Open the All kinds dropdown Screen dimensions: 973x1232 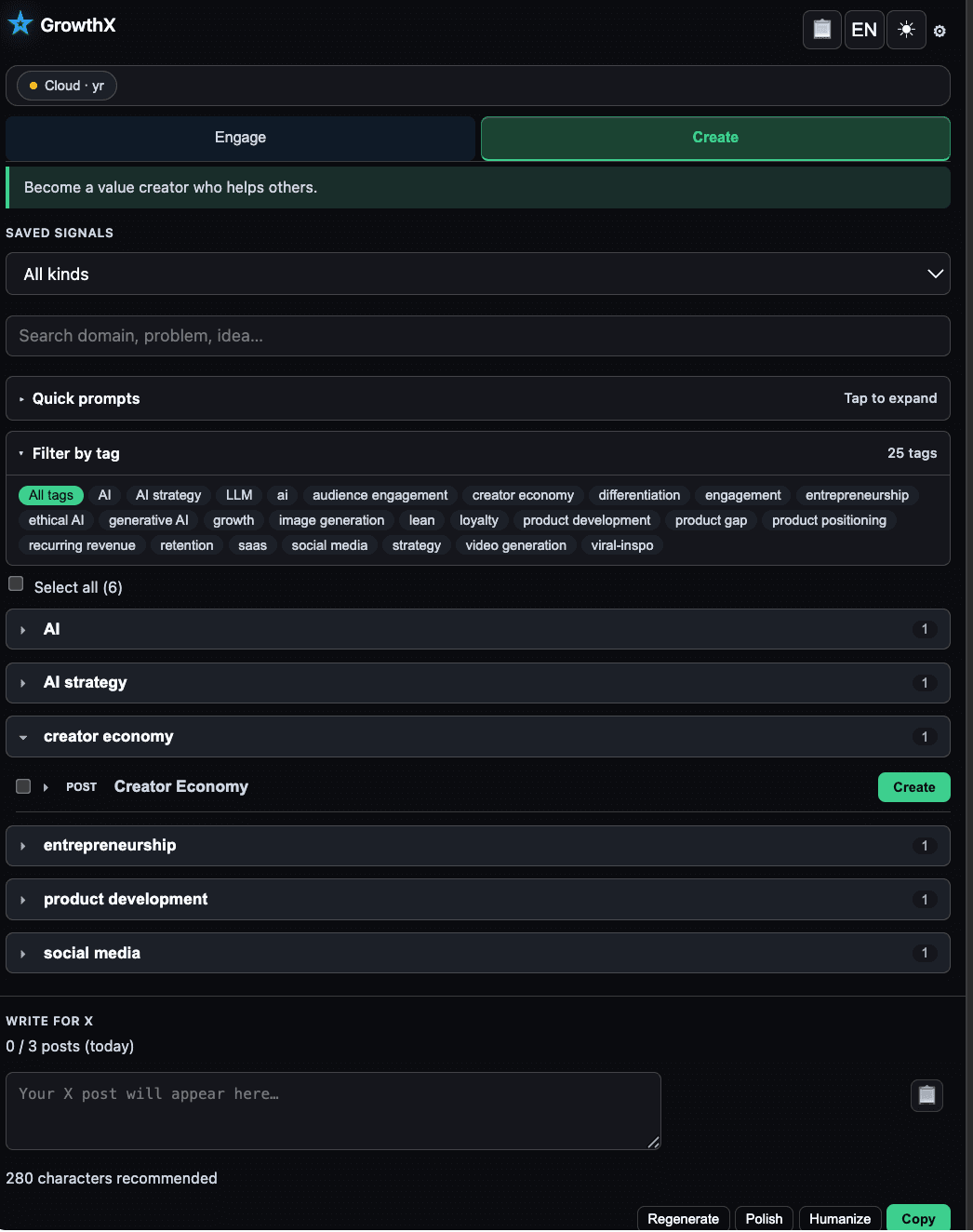click(x=478, y=274)
